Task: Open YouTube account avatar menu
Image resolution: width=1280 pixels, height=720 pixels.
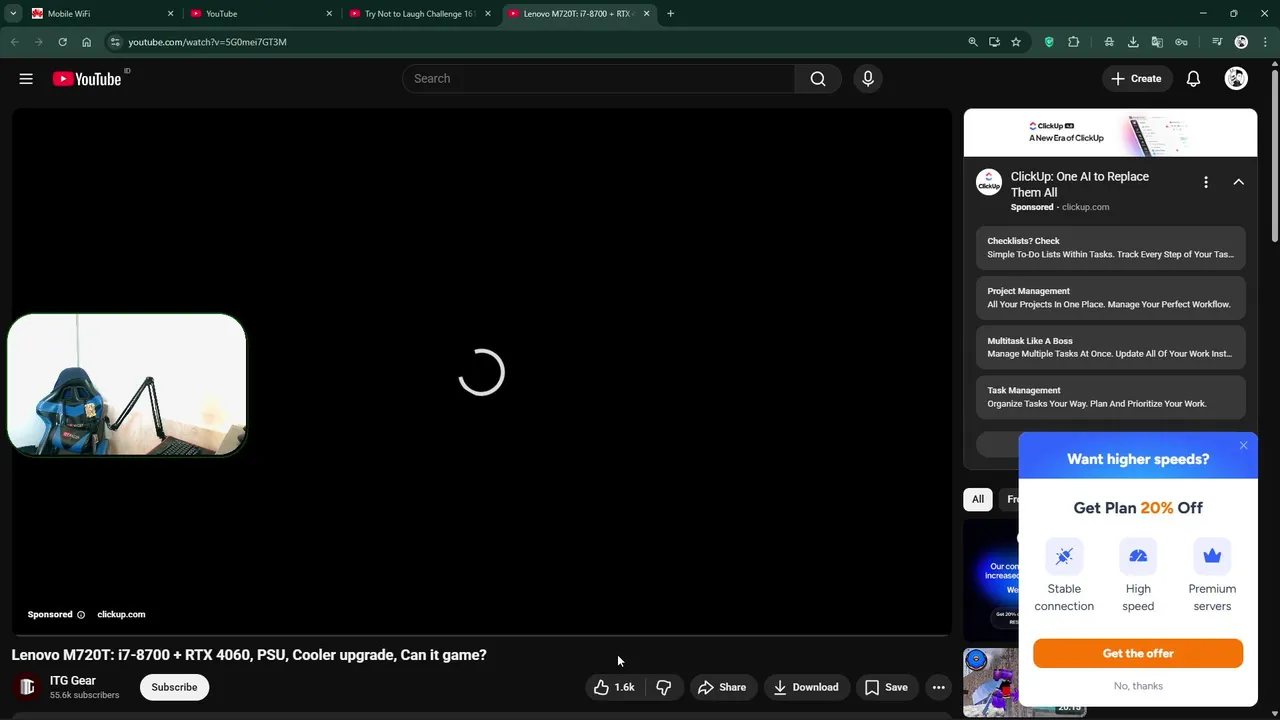Action: coord(1236,79)
